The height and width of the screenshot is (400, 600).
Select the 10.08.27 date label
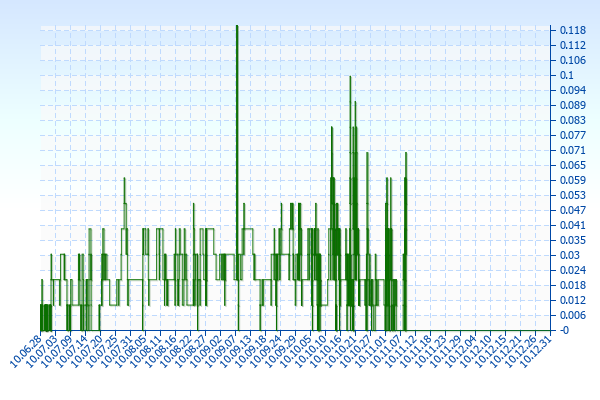pyautogui.click(x=191, y=351)
